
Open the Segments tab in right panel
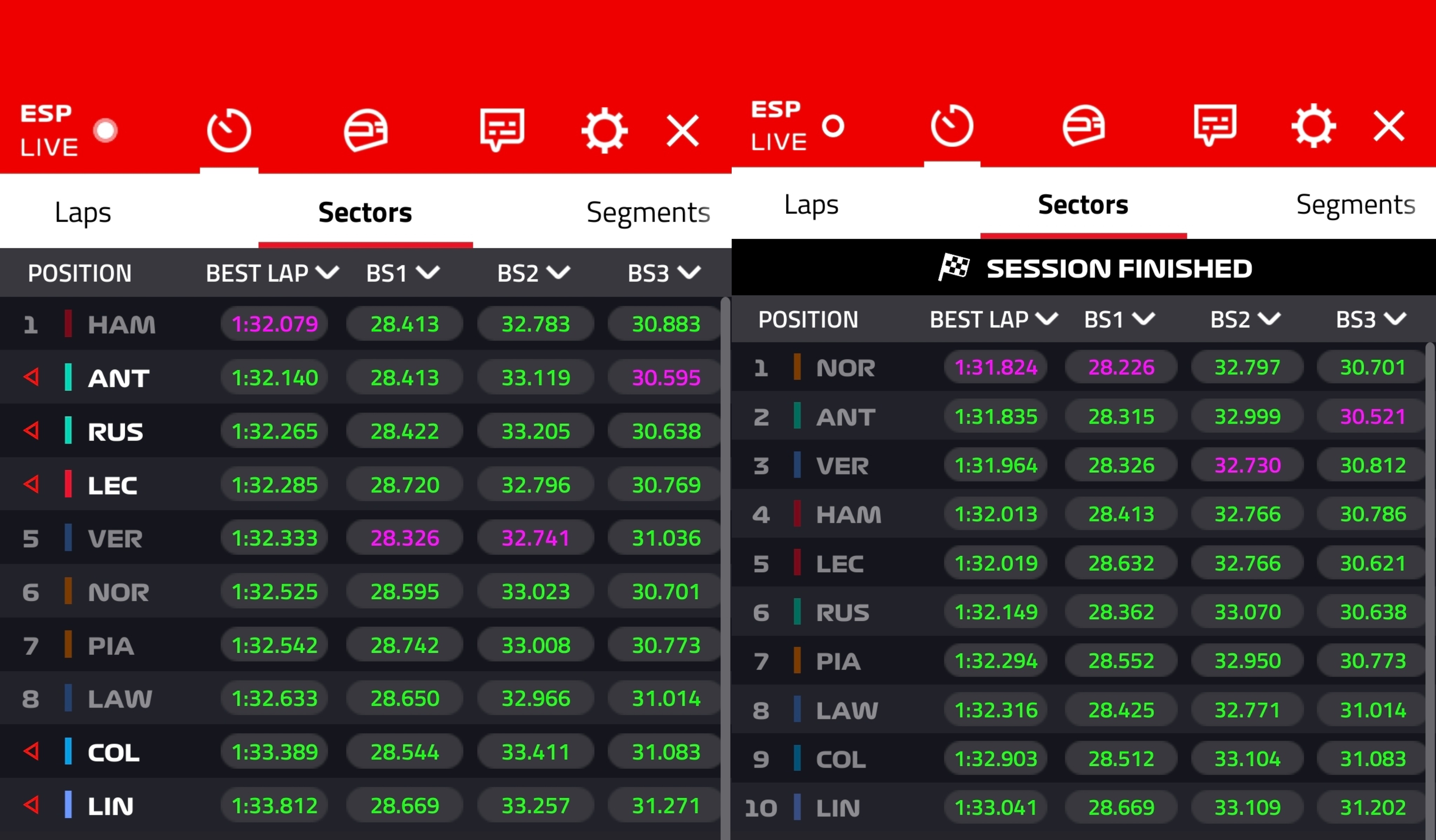[x=1356, y=205]
